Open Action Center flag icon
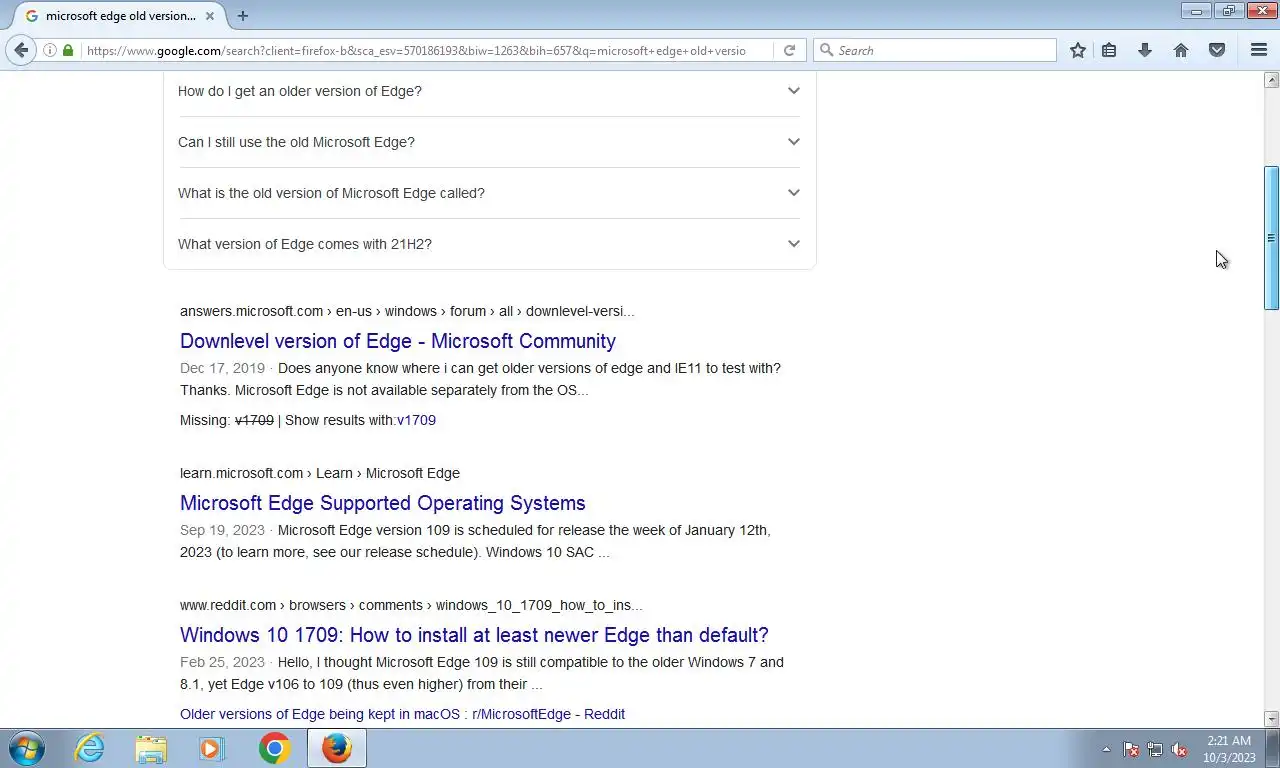This screenshot has width=1280, height=768. point(1131,749)
